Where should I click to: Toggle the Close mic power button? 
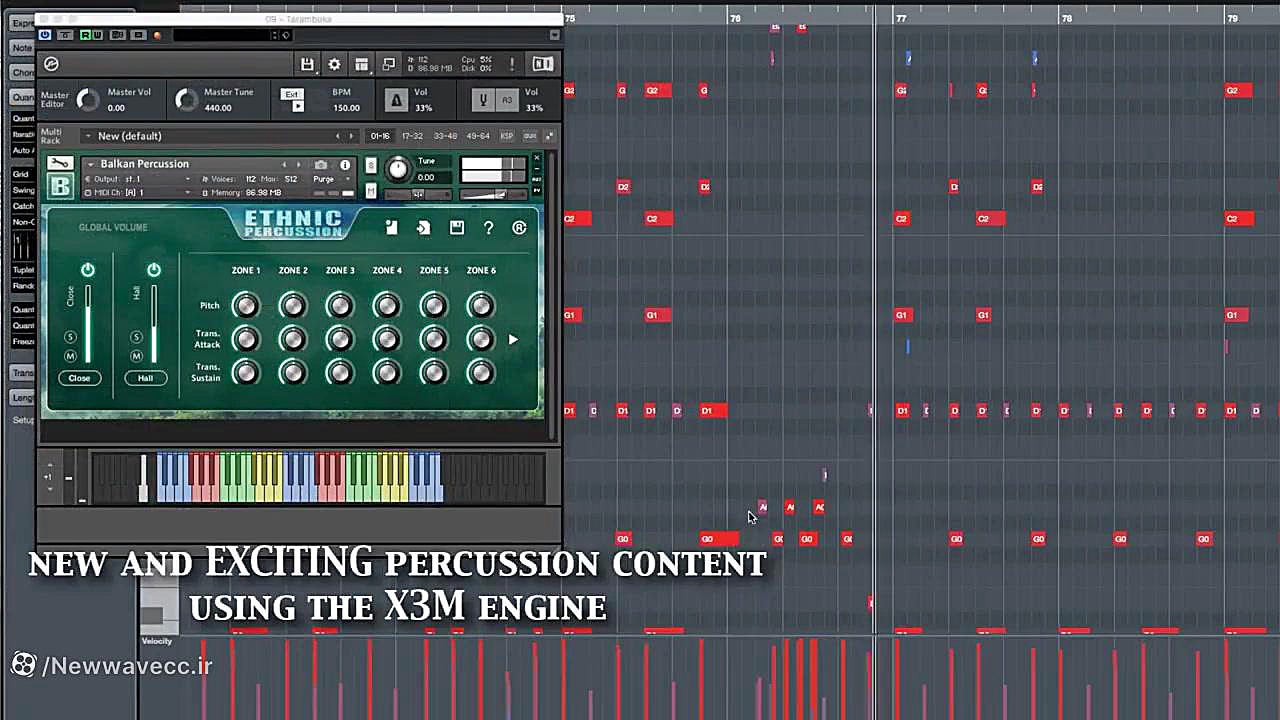pos(88,270)
